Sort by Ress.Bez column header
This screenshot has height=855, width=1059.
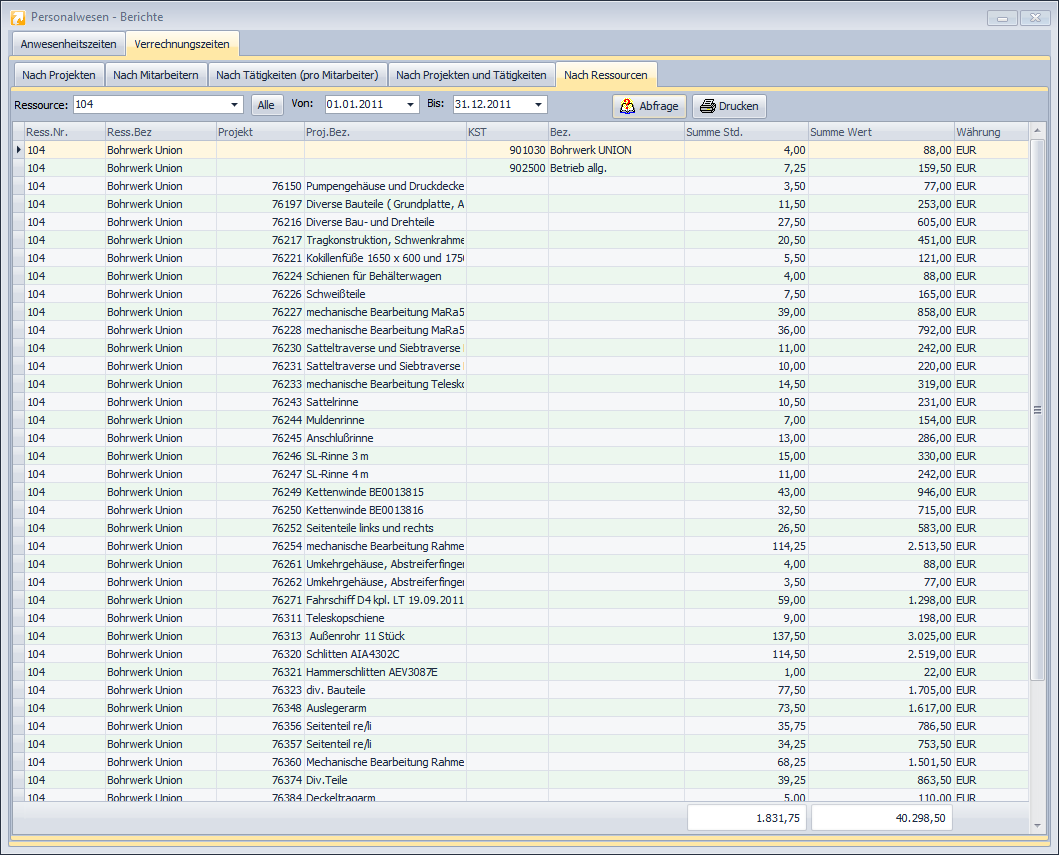click(x=161, y=132)
